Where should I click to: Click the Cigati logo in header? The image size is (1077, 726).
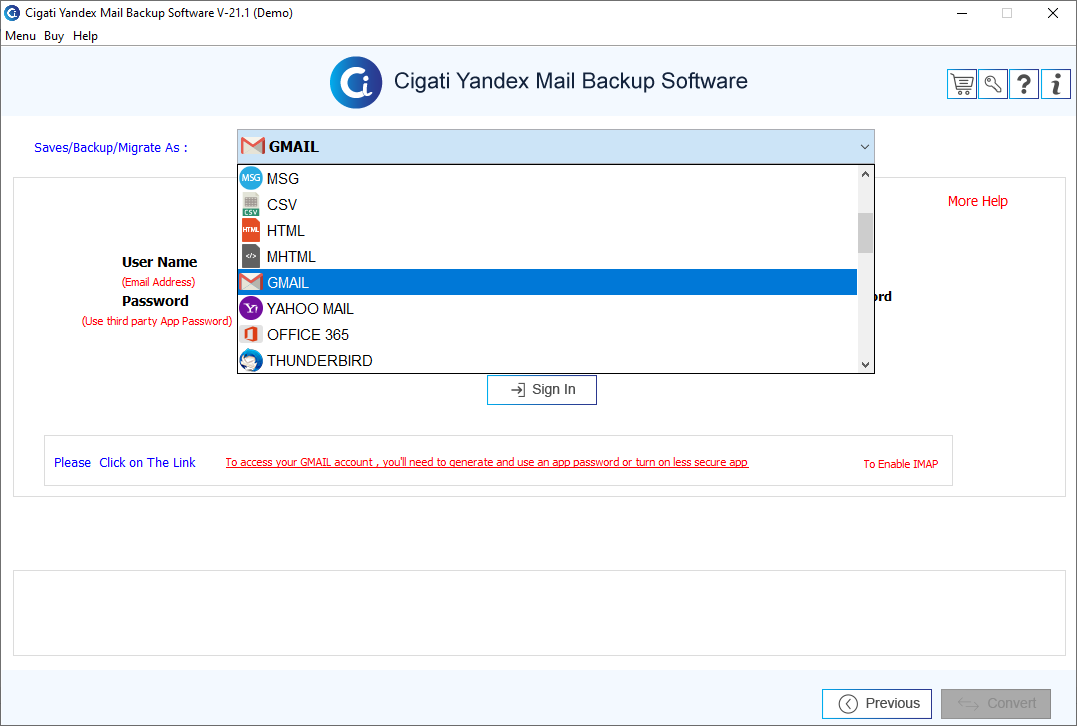pos(356,82)
